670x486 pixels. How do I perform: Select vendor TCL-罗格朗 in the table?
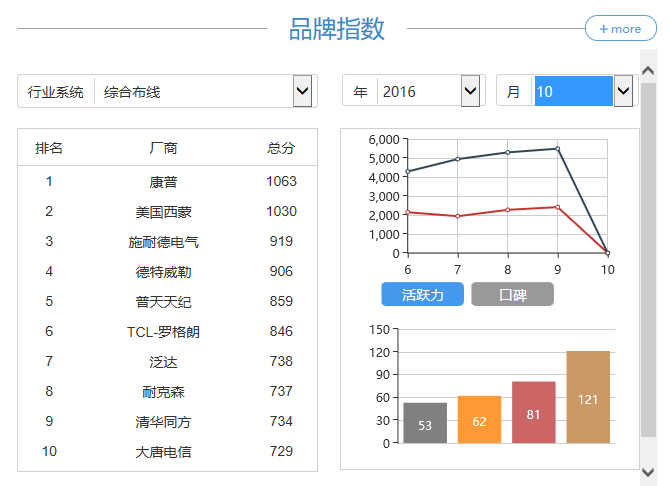pos(163,331)
